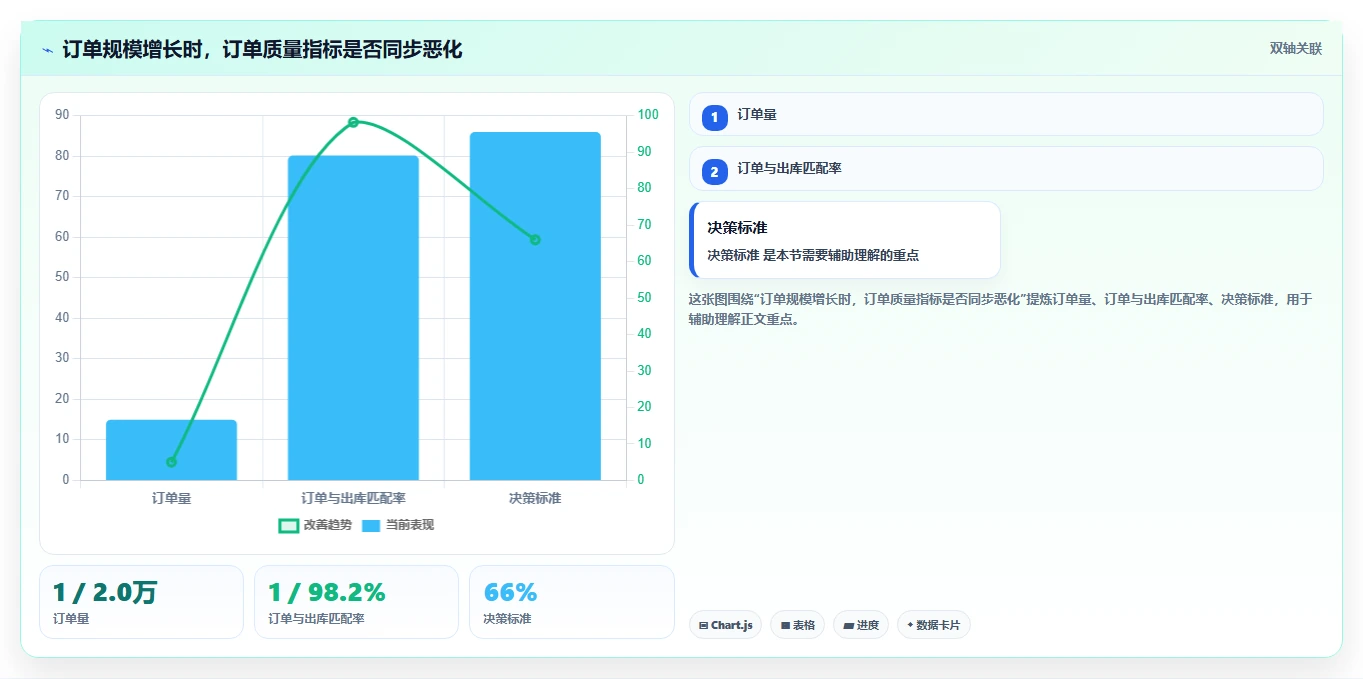
Task: Click the sparkle icon in 数据卡片 chip
Action: 910,625
